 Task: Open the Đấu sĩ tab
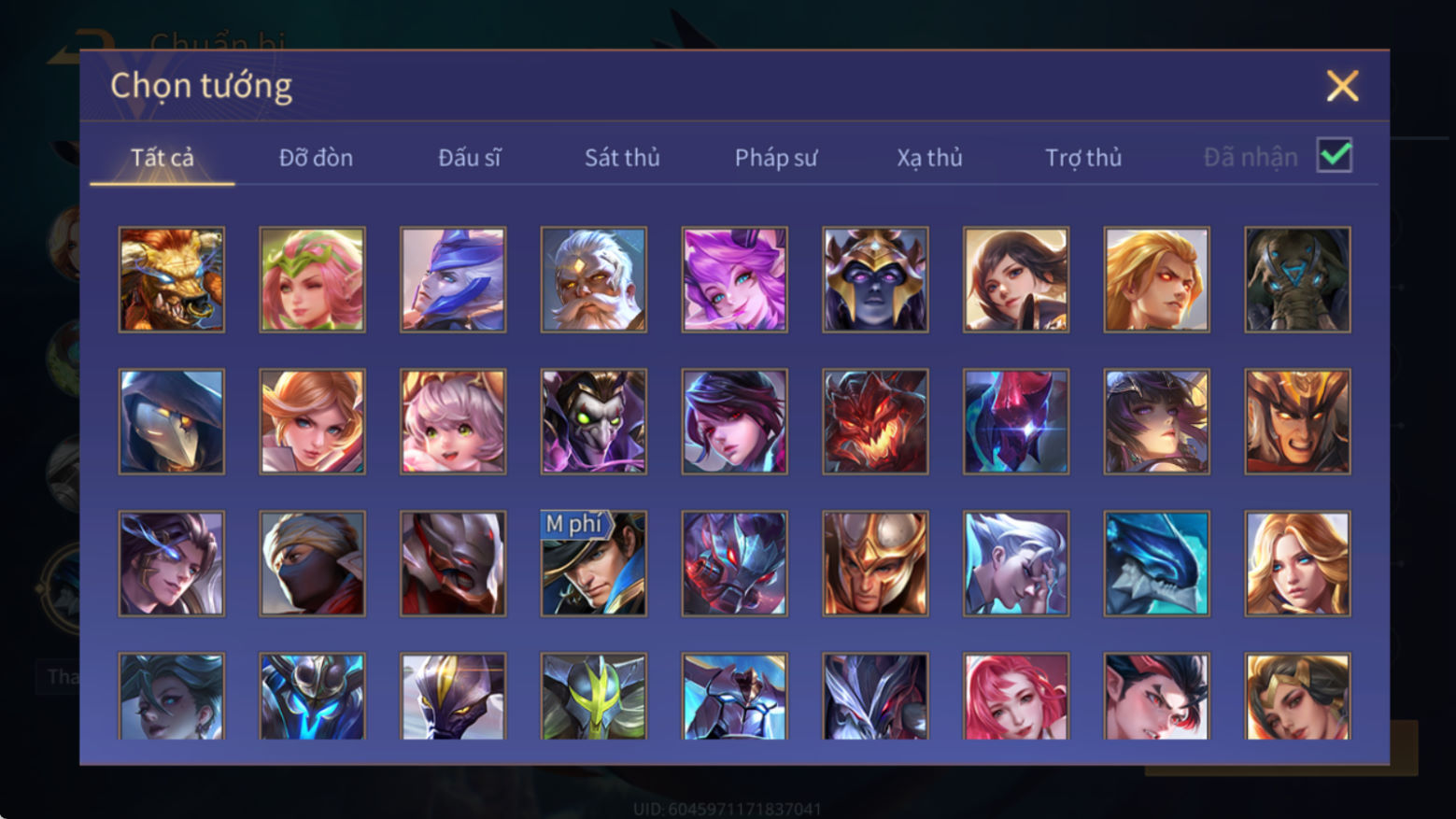[470, 158]
